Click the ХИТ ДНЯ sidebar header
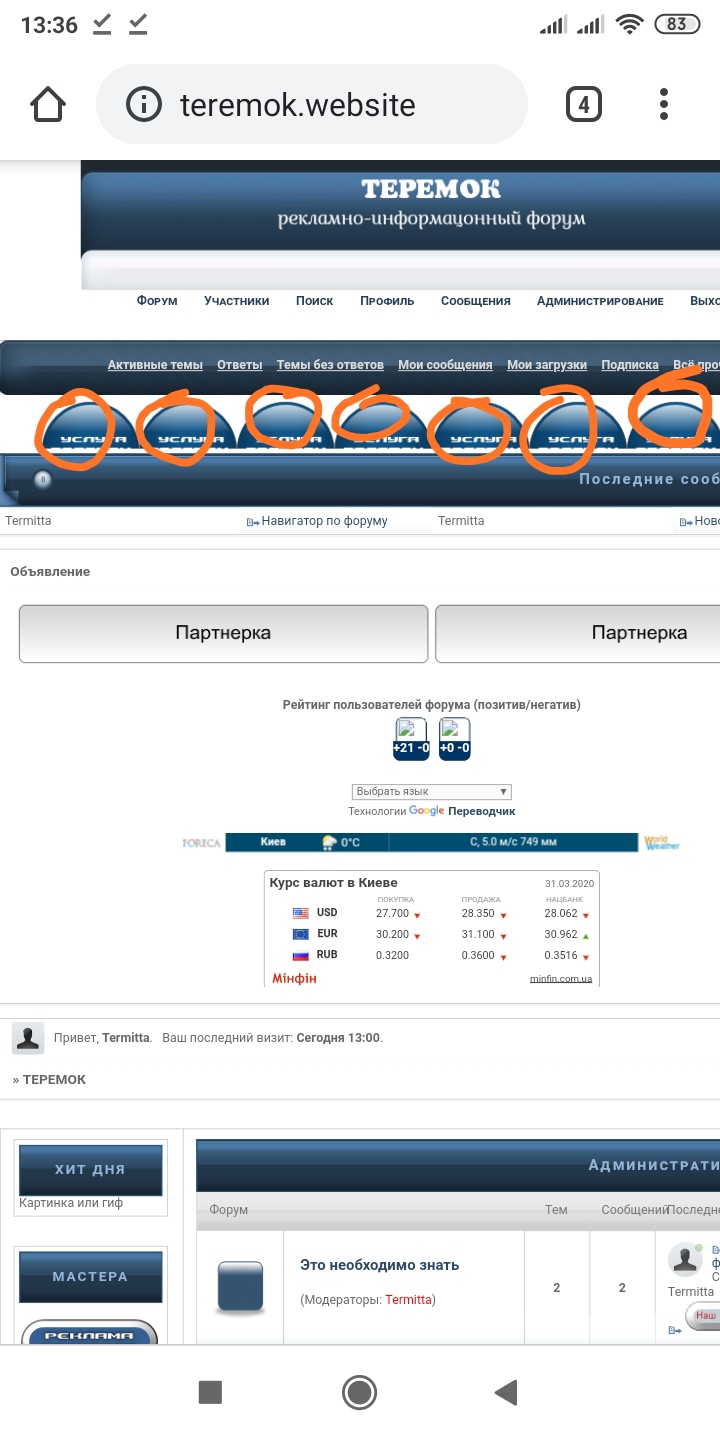Image resolution: width=720 pixels, height=1440 pixels. [90, 1170]
